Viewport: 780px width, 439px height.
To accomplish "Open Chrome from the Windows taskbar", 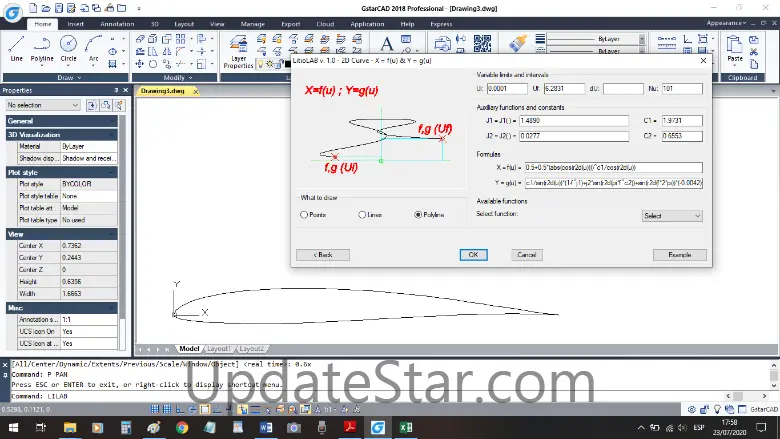I will coord(182,428).
